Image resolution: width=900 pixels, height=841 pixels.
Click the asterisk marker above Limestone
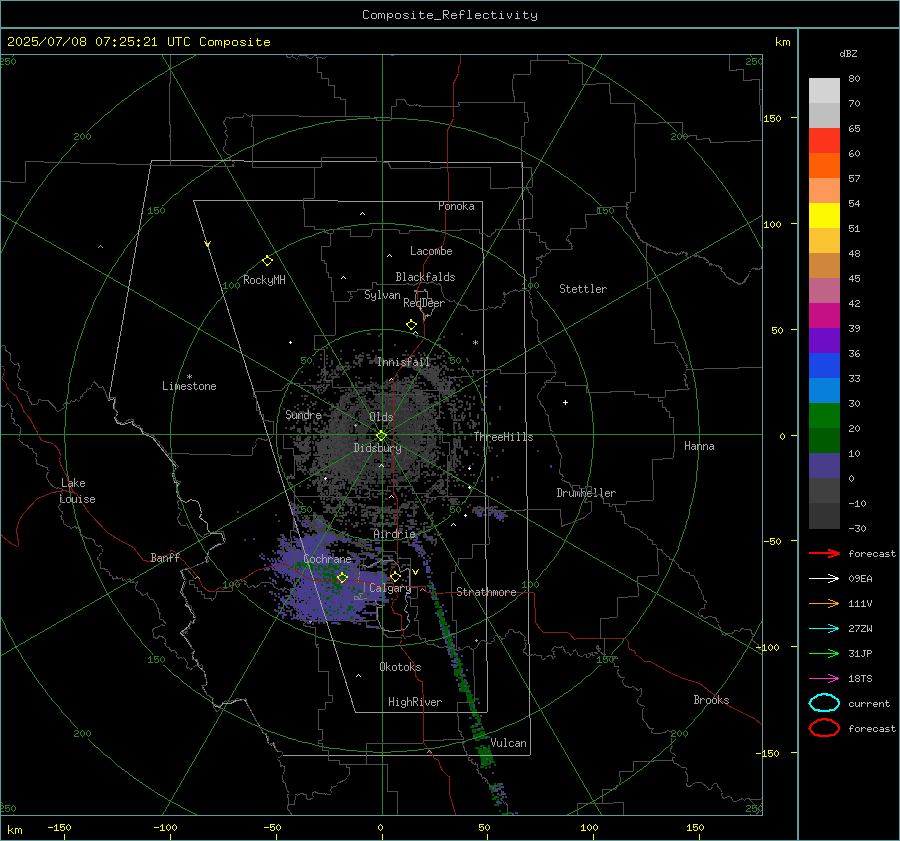(x=189, y=377)
